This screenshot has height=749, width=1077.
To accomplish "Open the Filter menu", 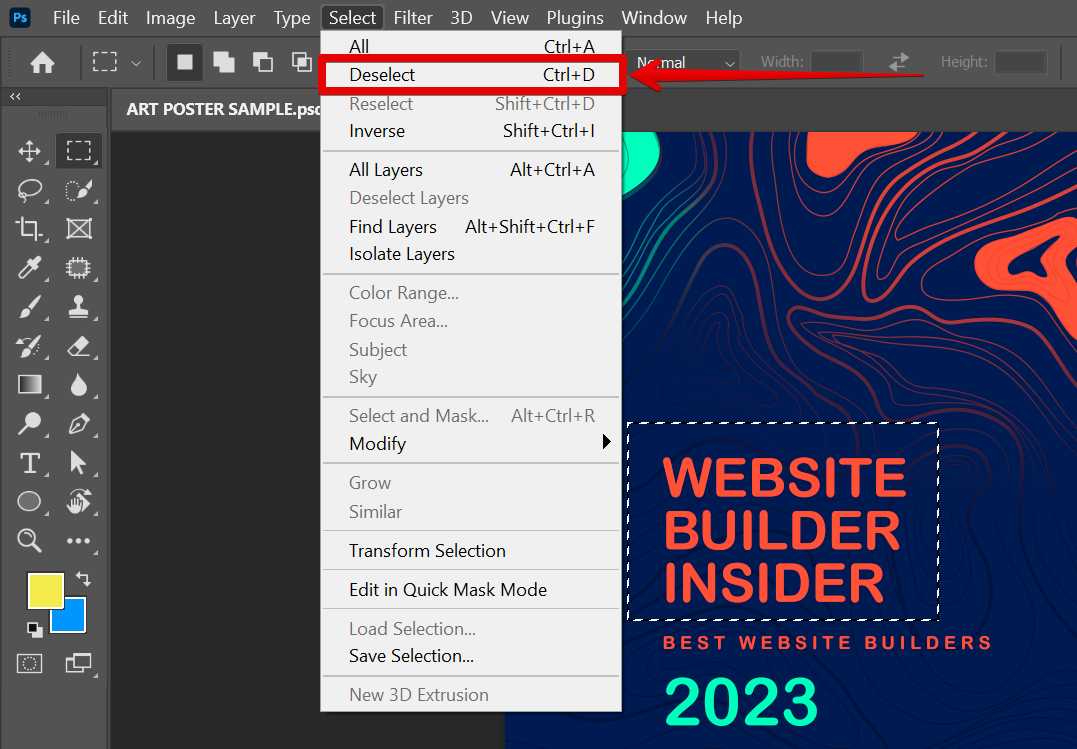I will [x=412, y=17].
